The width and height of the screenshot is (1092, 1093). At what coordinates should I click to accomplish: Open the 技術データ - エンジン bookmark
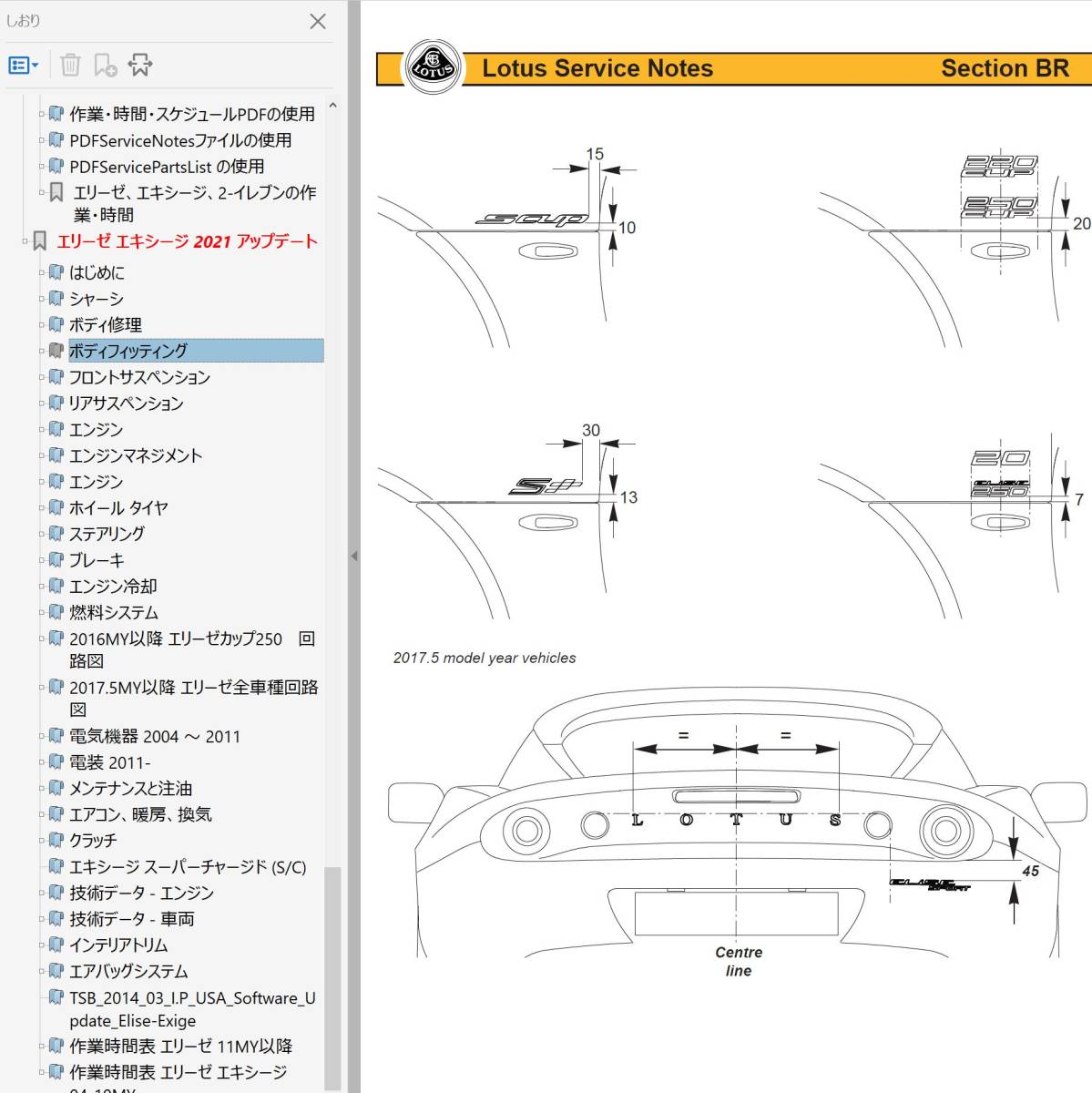[x=141, y=894]
